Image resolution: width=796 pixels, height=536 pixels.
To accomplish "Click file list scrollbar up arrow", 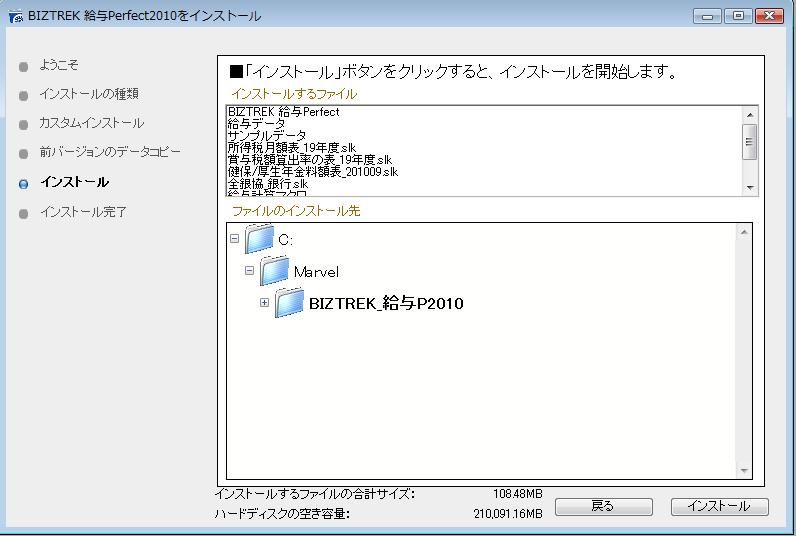I will pos(750,115).
